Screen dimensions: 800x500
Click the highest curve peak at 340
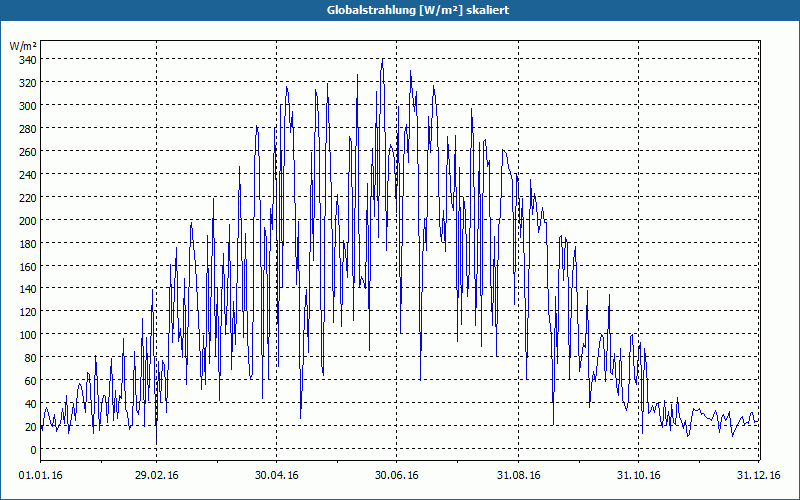click(x=383, y=59)
